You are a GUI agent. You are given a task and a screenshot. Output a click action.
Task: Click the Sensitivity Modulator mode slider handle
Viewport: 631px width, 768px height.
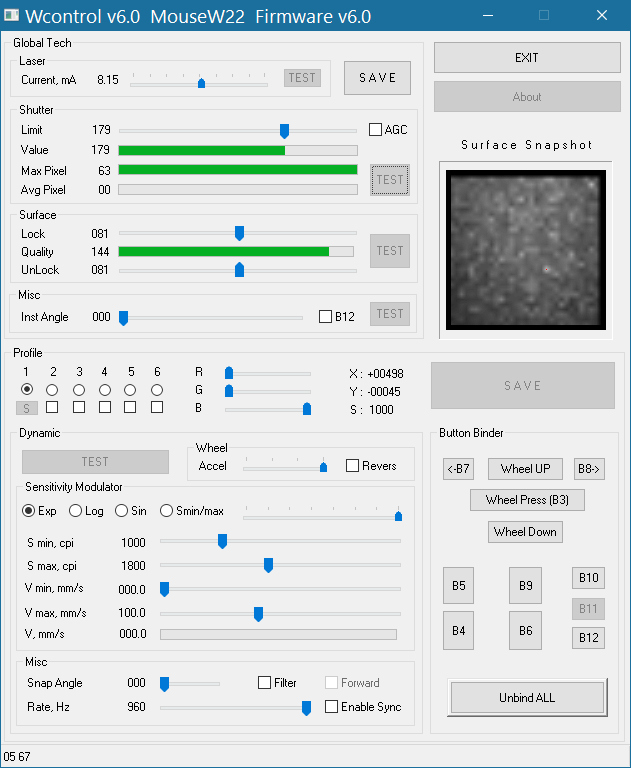point(398,516)
